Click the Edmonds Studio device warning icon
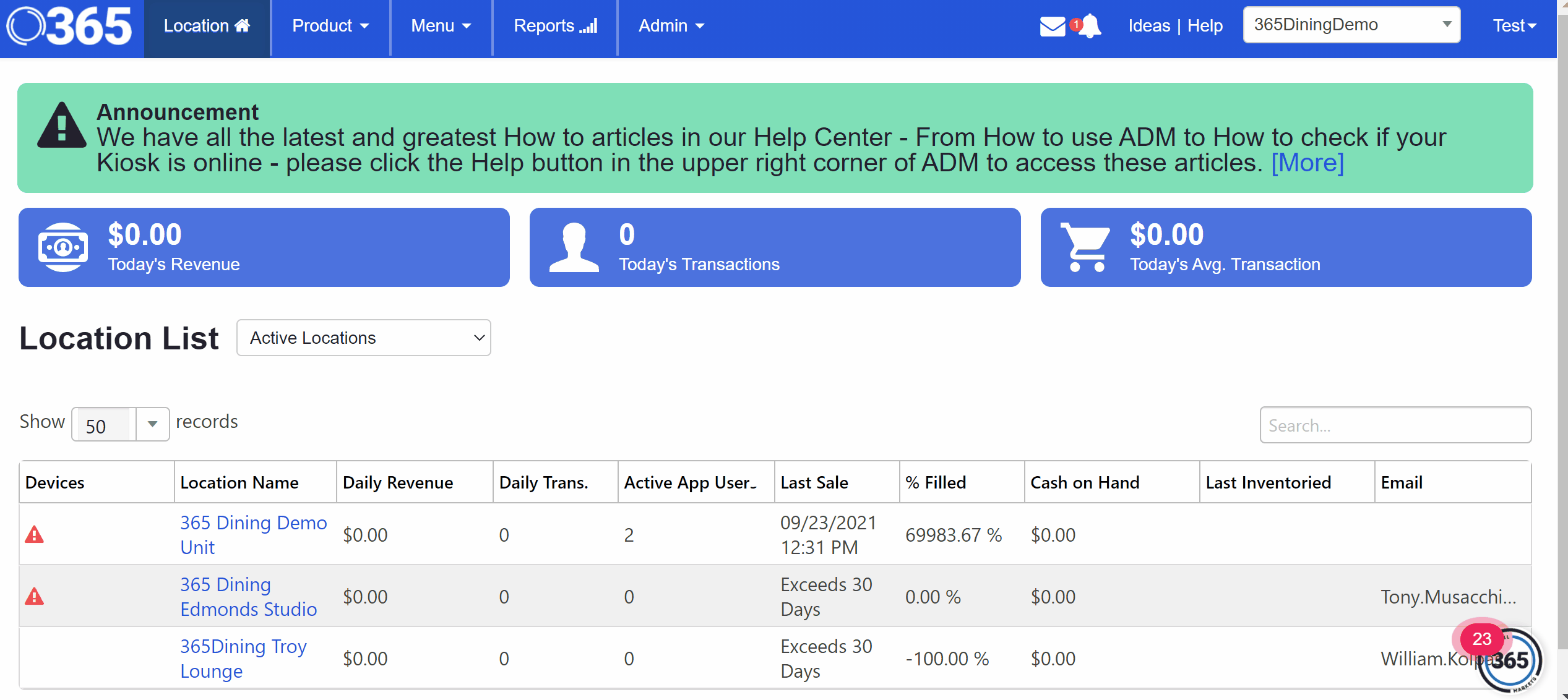Viewport: 1568px width, 700px height. (34, 596)
